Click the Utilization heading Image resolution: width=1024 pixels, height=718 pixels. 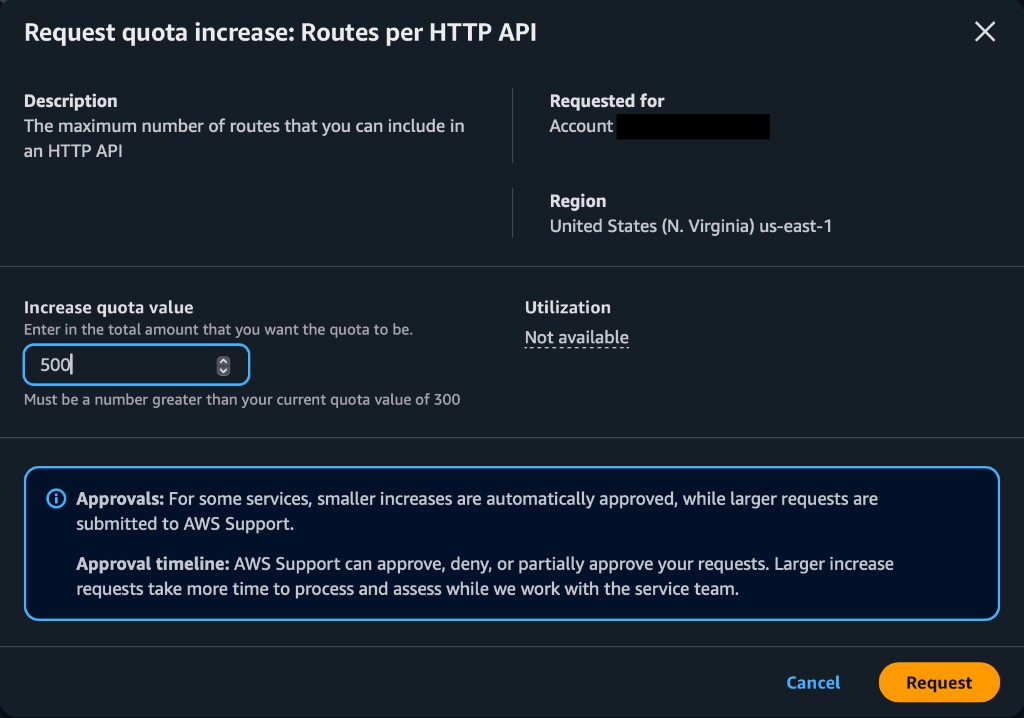(568, 307)
